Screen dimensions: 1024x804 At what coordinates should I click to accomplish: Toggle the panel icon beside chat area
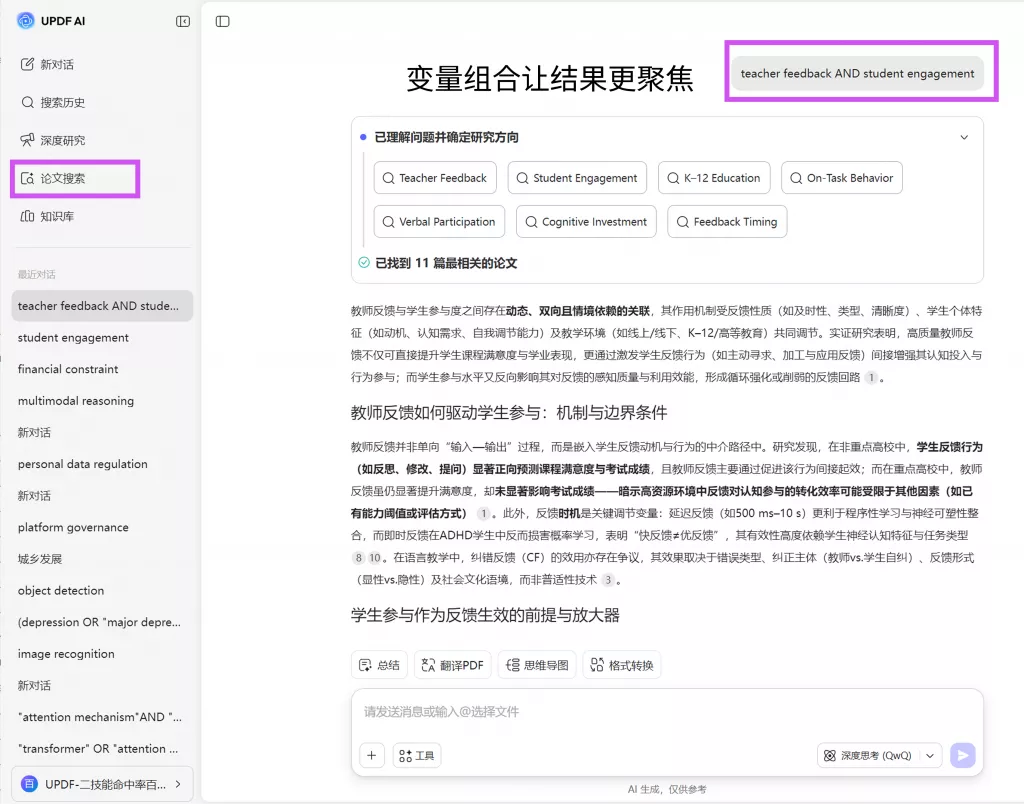pos(222,21)
